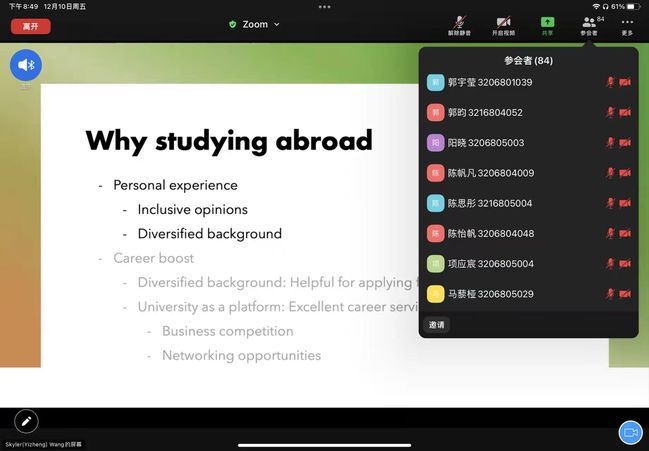Screen dimensions: 649x451
Task: Unmute microphone with 解除静音 toggle
Action: tap(459, 24)
